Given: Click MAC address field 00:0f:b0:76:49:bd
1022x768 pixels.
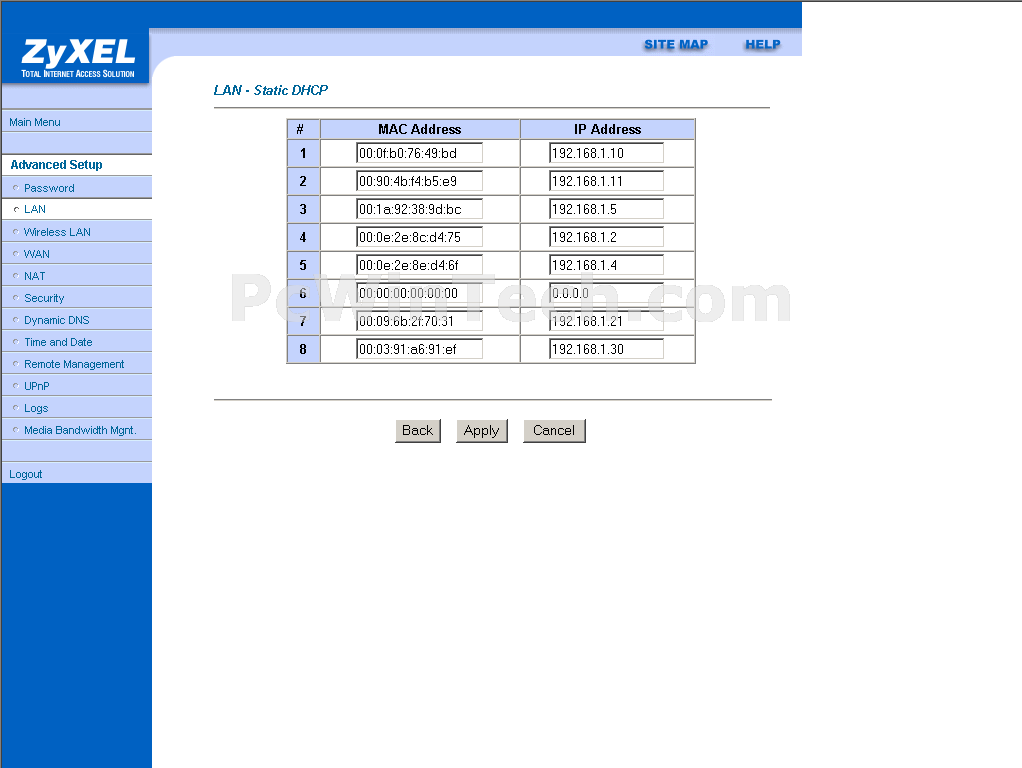Looking at the screenshot, I should coord(420,153).
